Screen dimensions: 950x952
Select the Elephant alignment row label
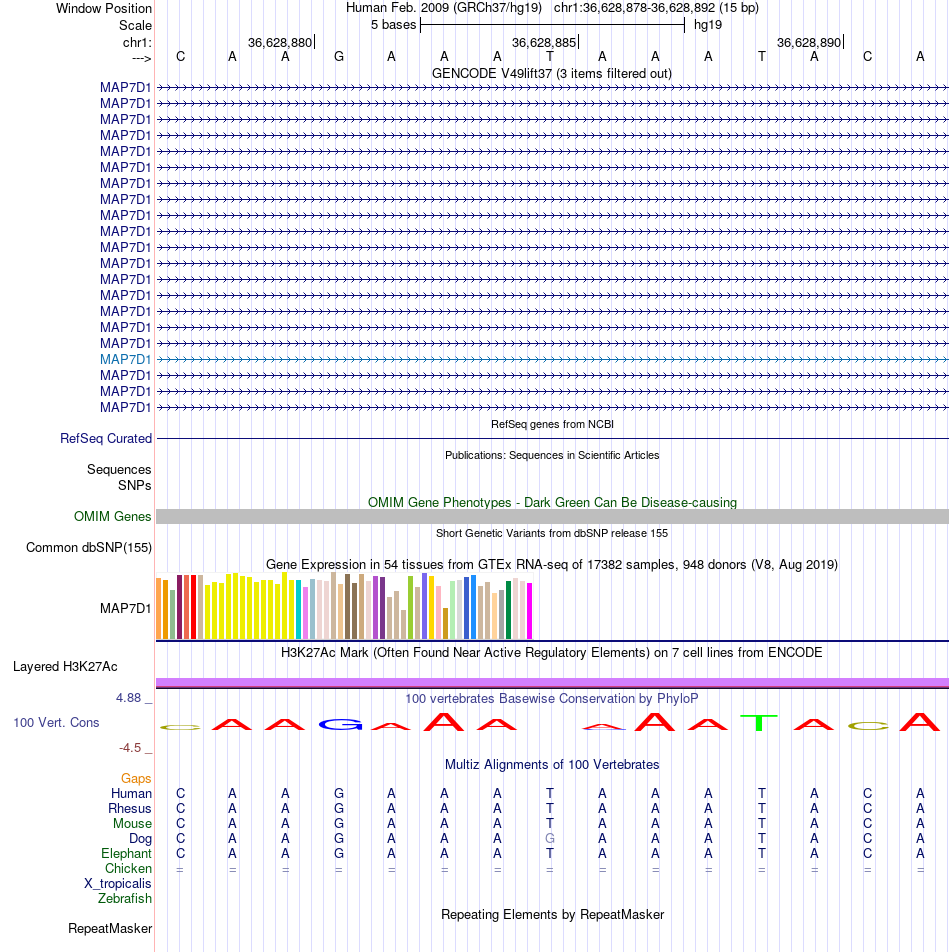(x=126, y=853)
